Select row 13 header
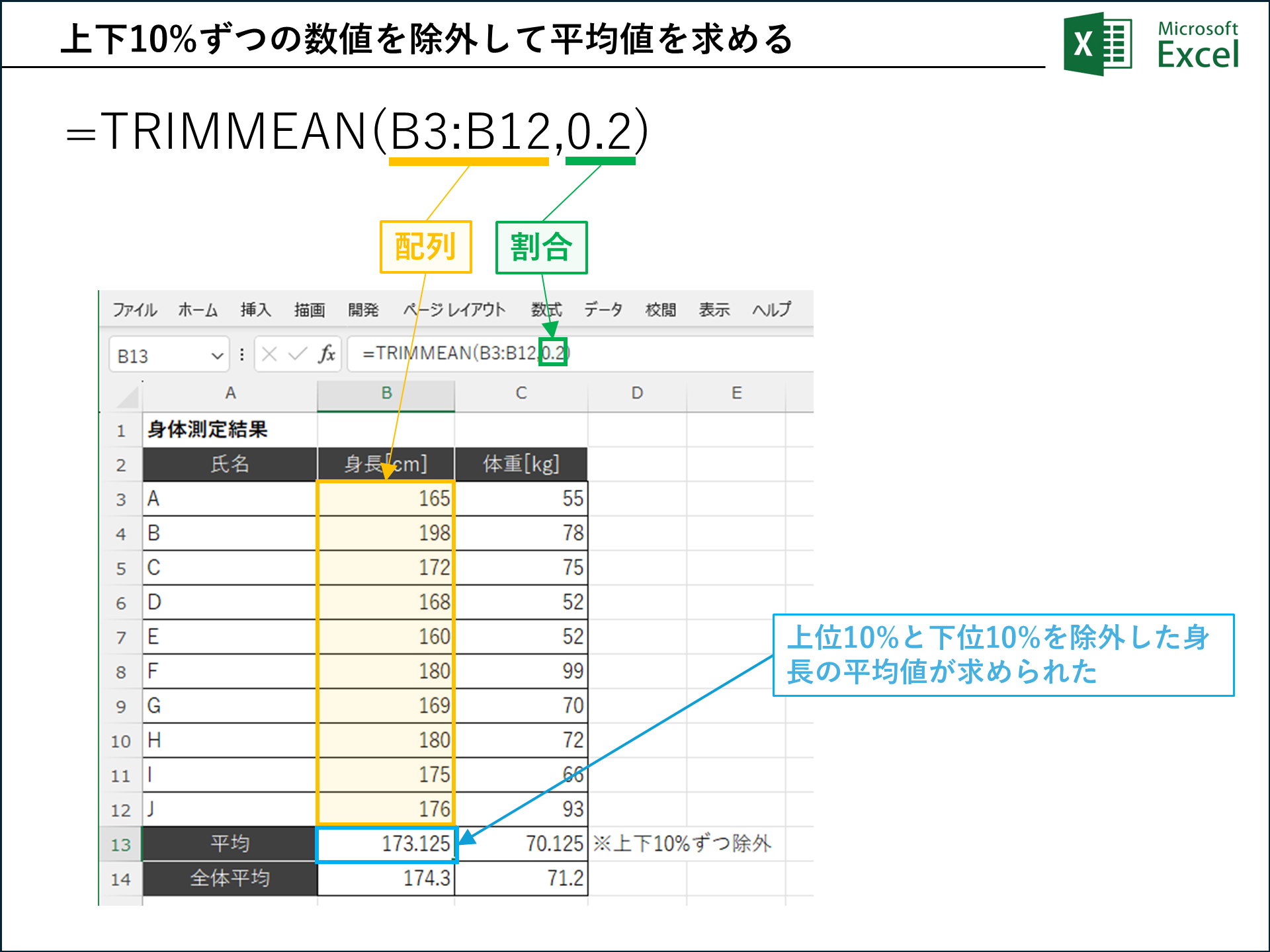The image size is (1270, 952). (x=122, y=844)
